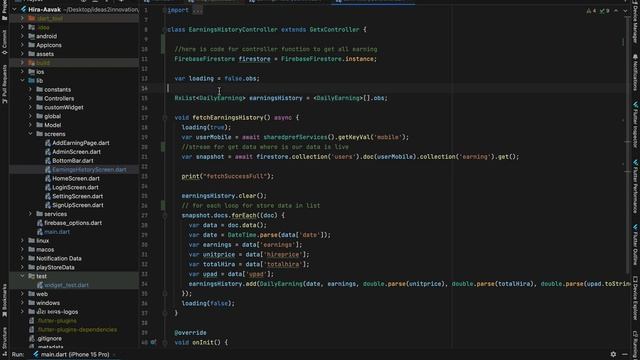Expand the AppIcons folder
640x360 pixels.
tap(22, 45)
